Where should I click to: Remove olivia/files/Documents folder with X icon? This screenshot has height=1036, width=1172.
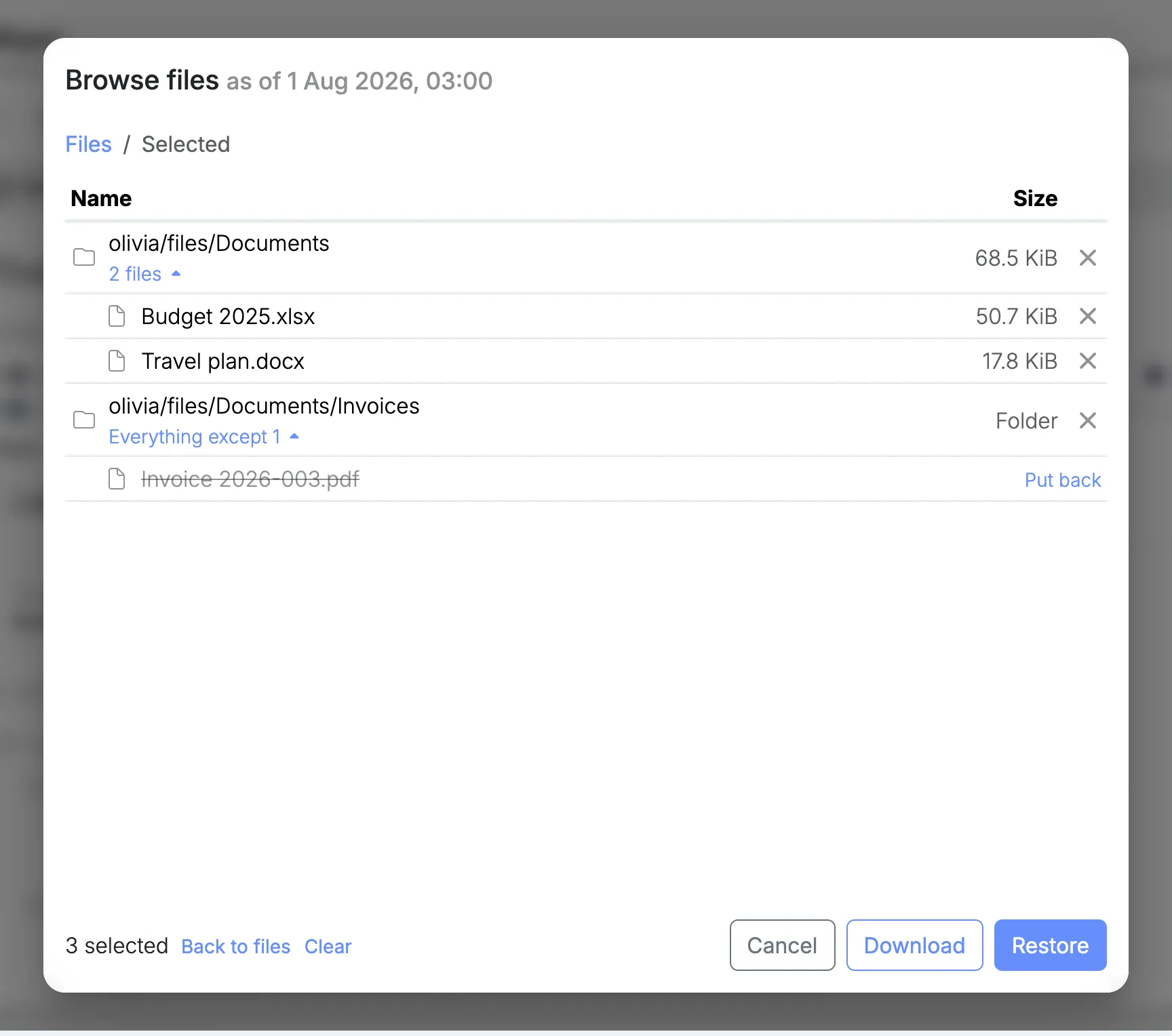pyautogui.click(x=1088, y=258)
